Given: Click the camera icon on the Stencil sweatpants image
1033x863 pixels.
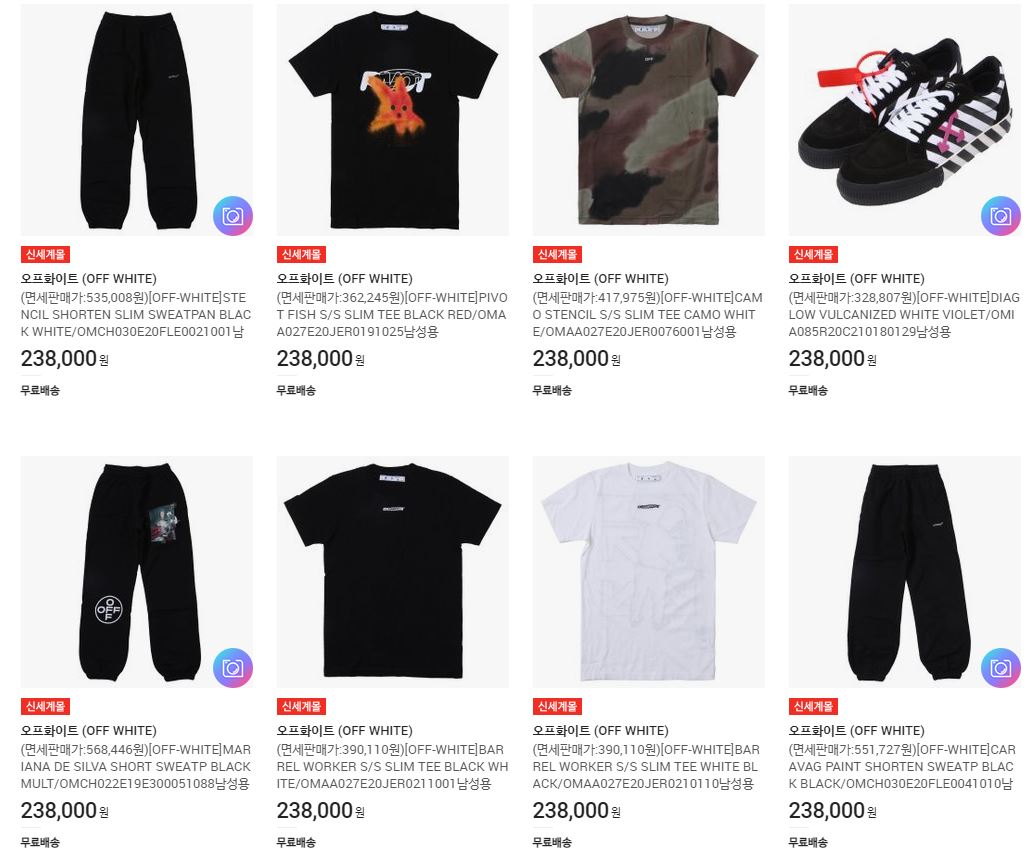Looking at the screenshot, I should tap(233, 215).
